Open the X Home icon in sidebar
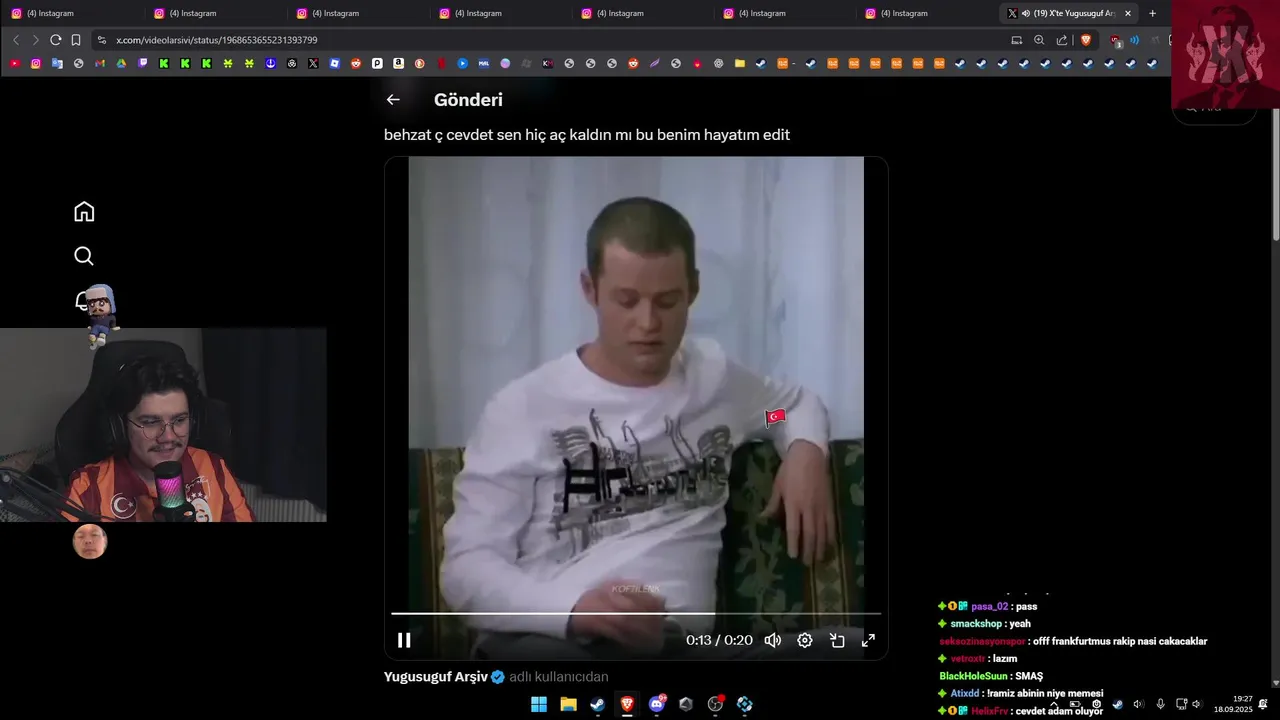Image resolution: width=1280 pixels, height=720 pixels. click(84, 212)
